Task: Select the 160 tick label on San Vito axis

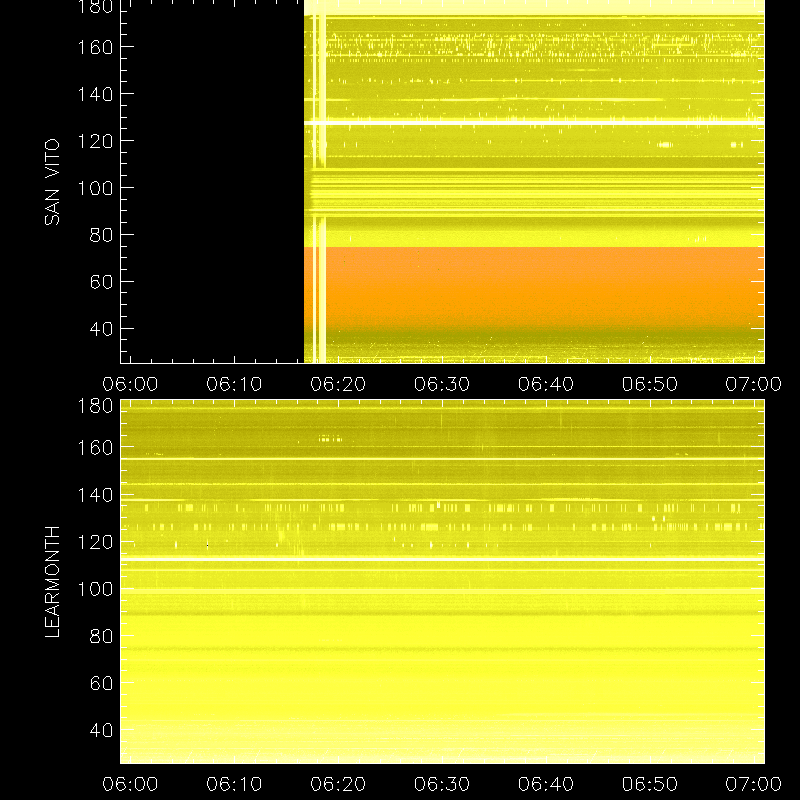Action: [95, 47]
